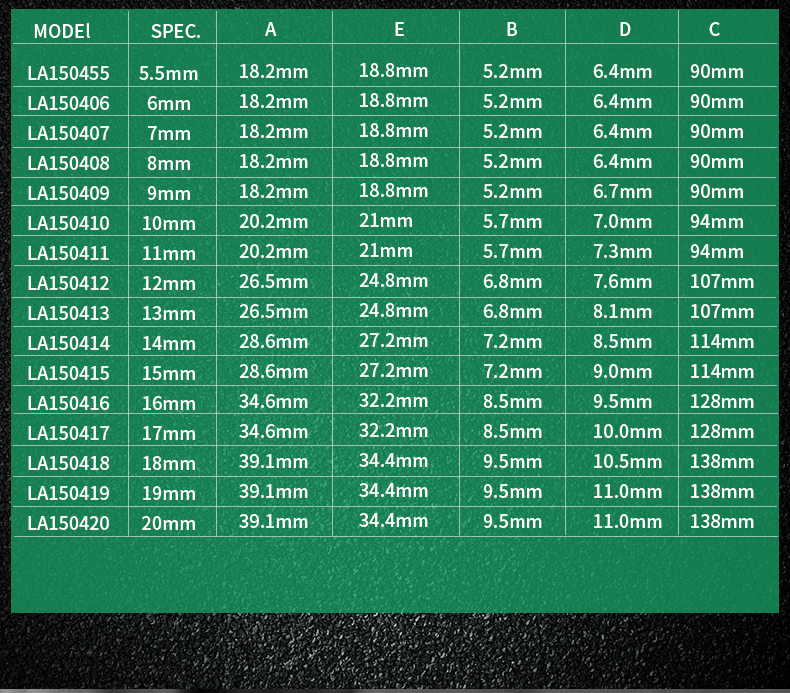Click the MODEL column header
Viewport: 790px width, 693px height.
pos(62,31)
